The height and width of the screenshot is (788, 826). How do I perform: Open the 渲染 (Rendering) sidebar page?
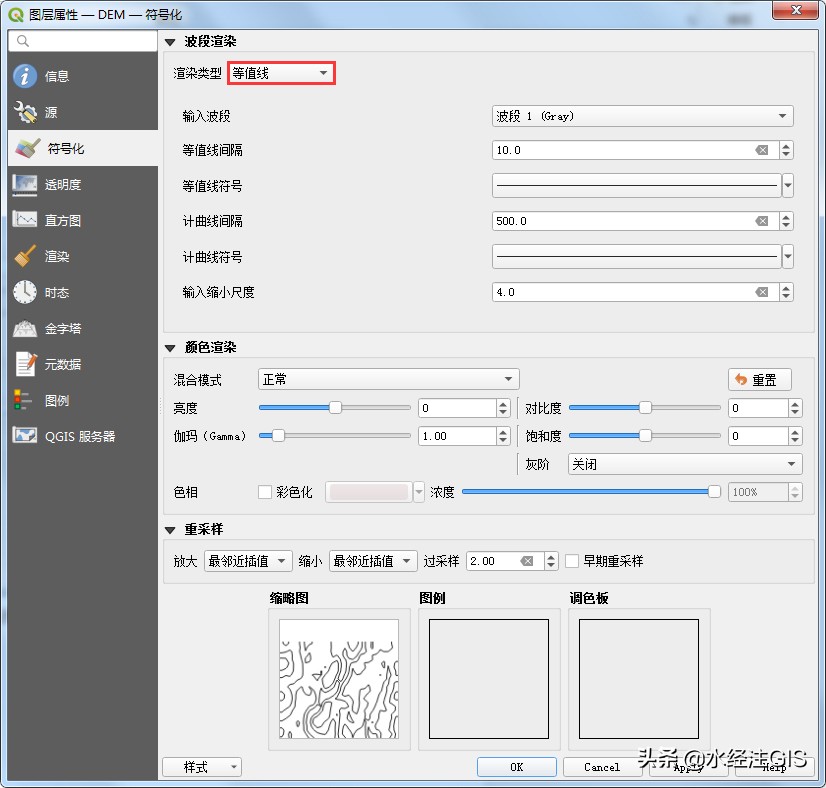pyautogui.click(x=83, y=257)
